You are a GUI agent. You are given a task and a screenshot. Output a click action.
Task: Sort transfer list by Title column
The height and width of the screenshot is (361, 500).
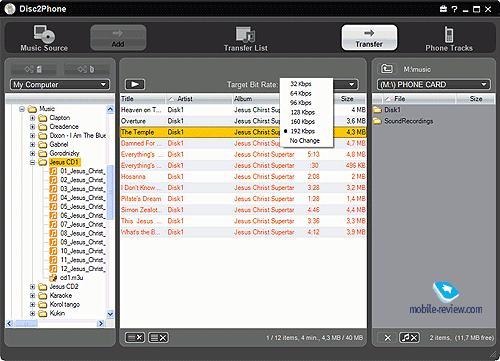coord(143,99)
